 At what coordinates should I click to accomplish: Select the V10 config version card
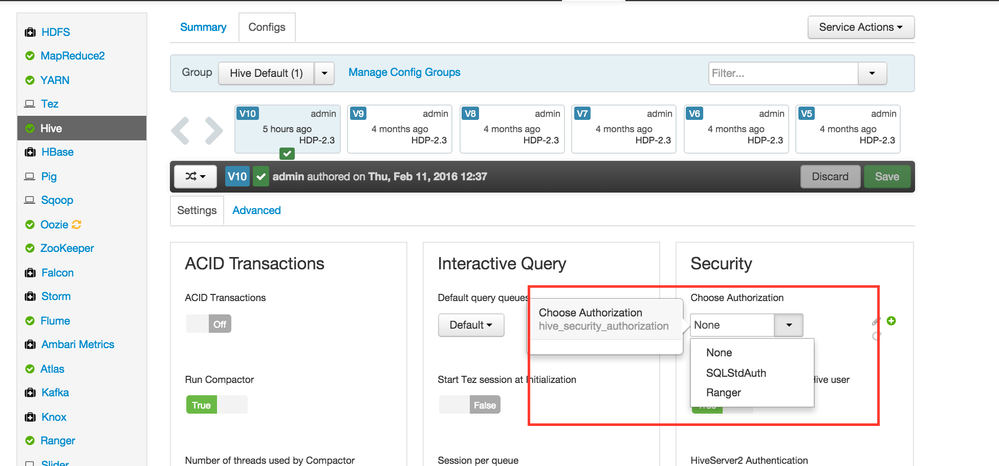pos(287,129)
